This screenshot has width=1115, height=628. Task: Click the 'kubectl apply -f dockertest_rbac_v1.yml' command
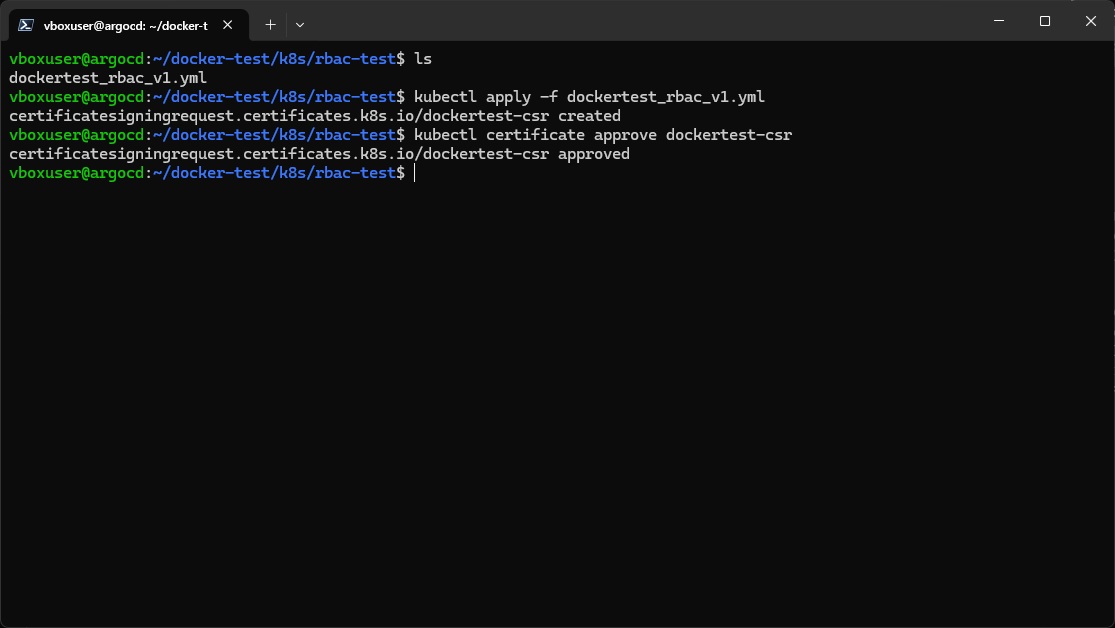(x=589, y=97)
